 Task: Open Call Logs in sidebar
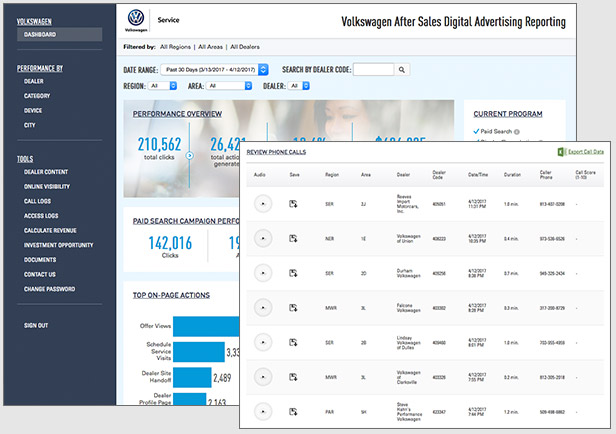point(37,201)
